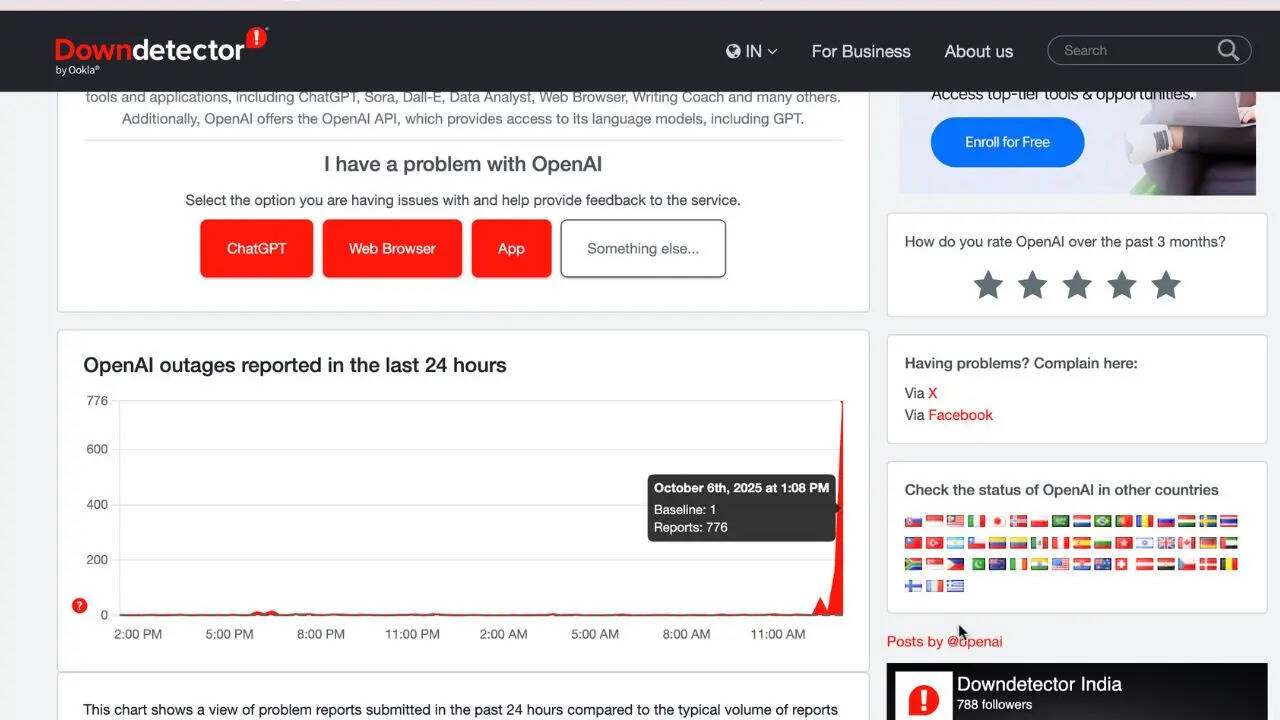
Task: Rate OpenAI with the first star
Action: 988,285
